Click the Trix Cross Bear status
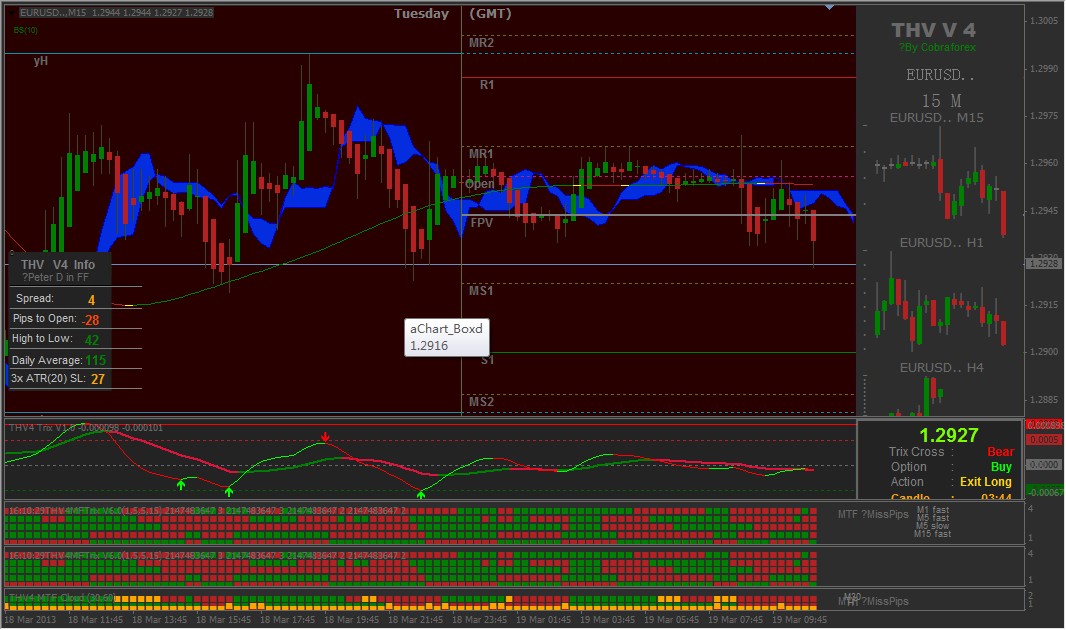This screenshot has width=1066, height=630. click(1001, 452)
